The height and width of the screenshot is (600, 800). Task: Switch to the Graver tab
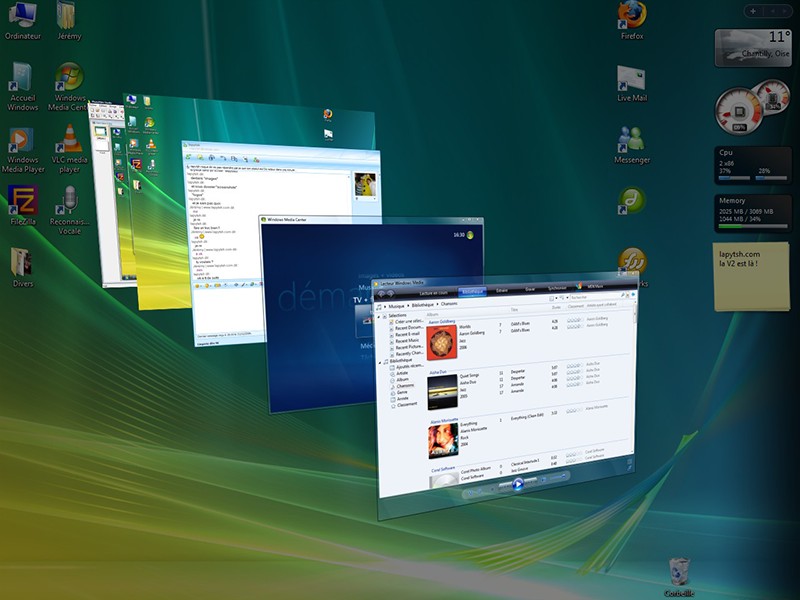point(530,289)
